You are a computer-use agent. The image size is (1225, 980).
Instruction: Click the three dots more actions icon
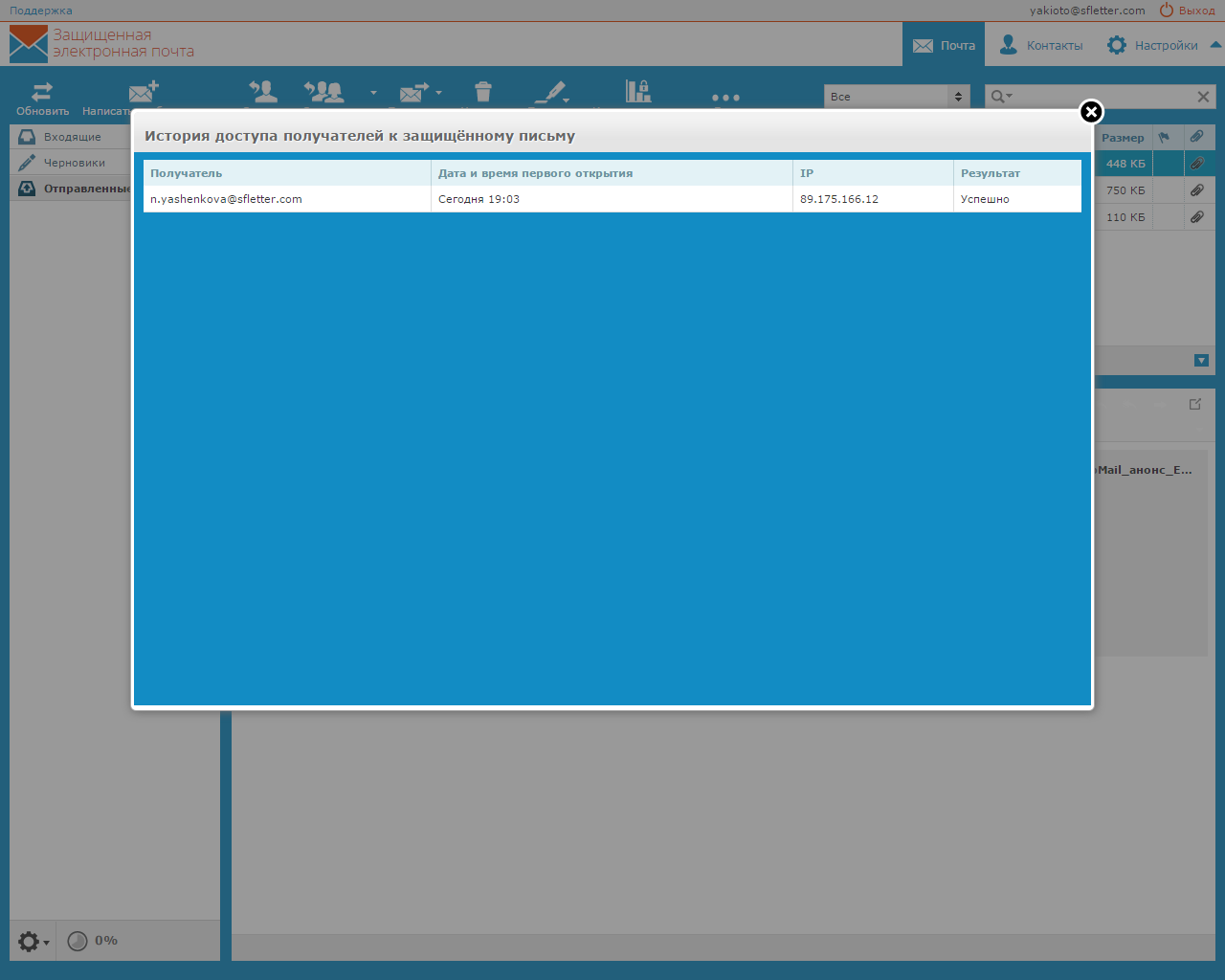coord(725,98)
